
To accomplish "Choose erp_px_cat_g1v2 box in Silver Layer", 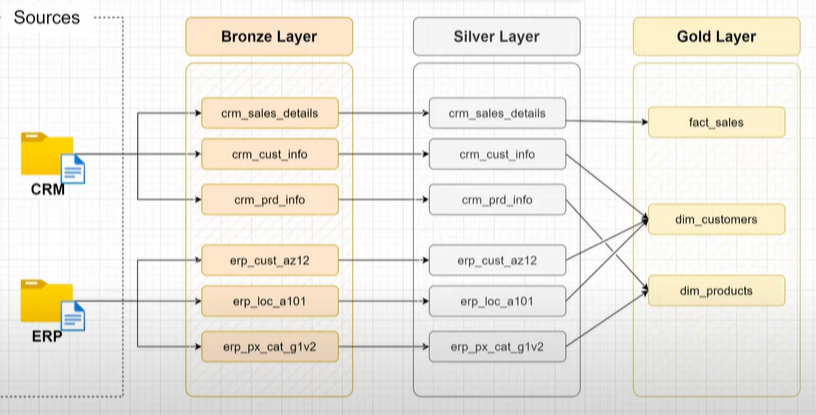I will [x=497, y=346].
